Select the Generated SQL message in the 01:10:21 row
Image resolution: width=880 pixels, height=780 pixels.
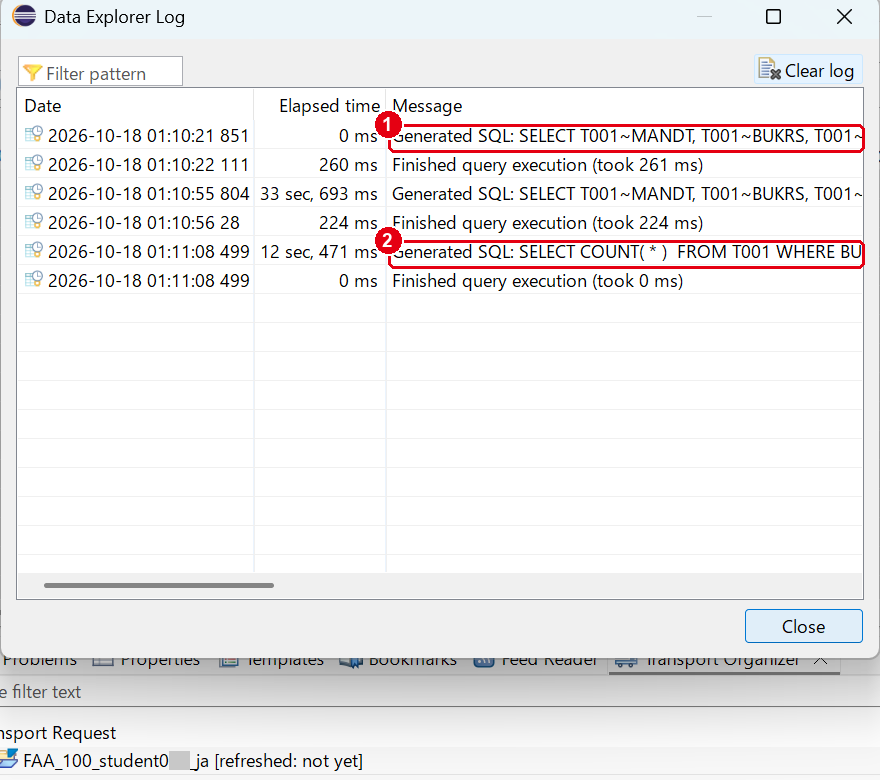point(627,136)
